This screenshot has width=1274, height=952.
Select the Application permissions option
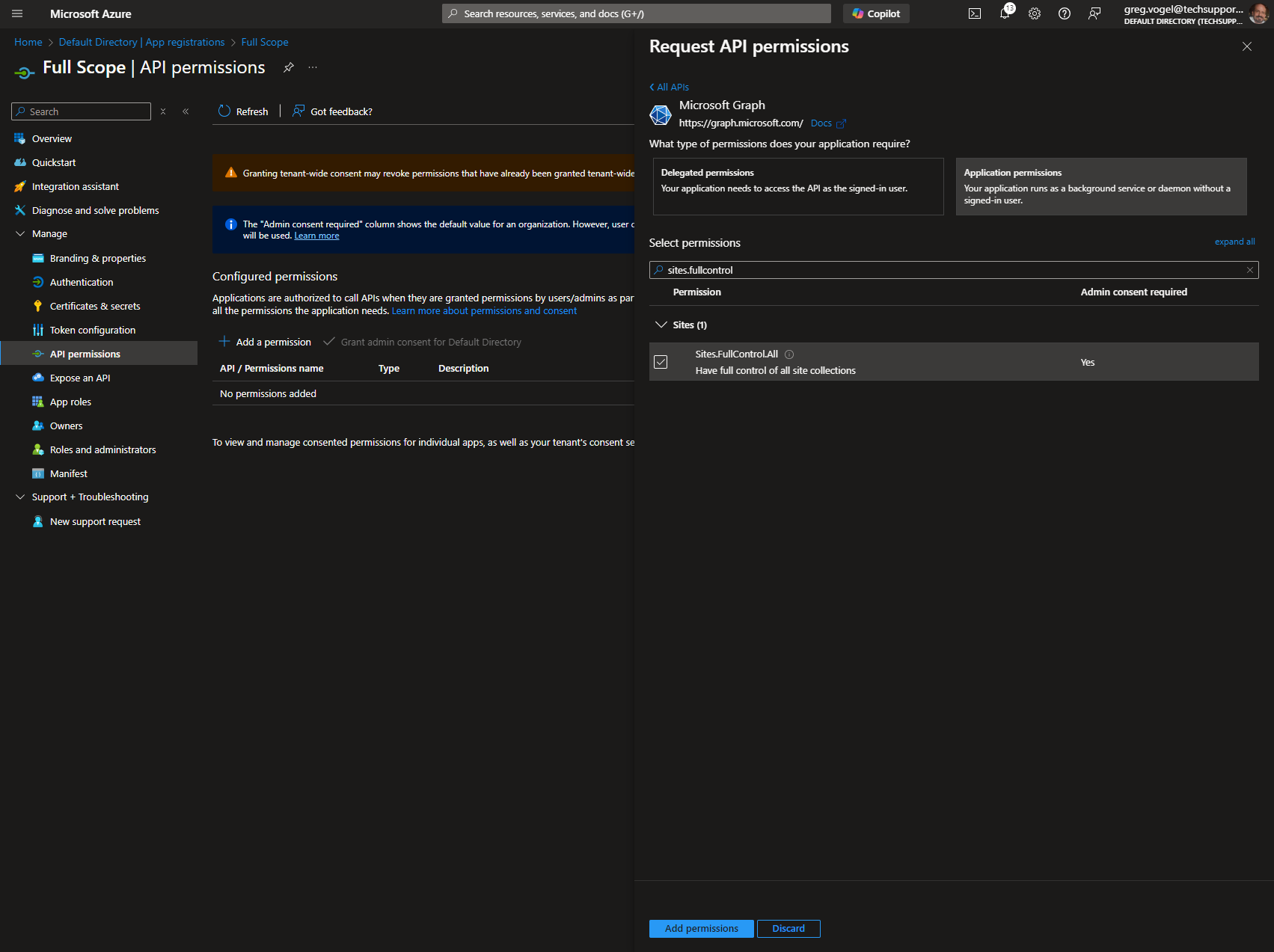point(1100,186)
